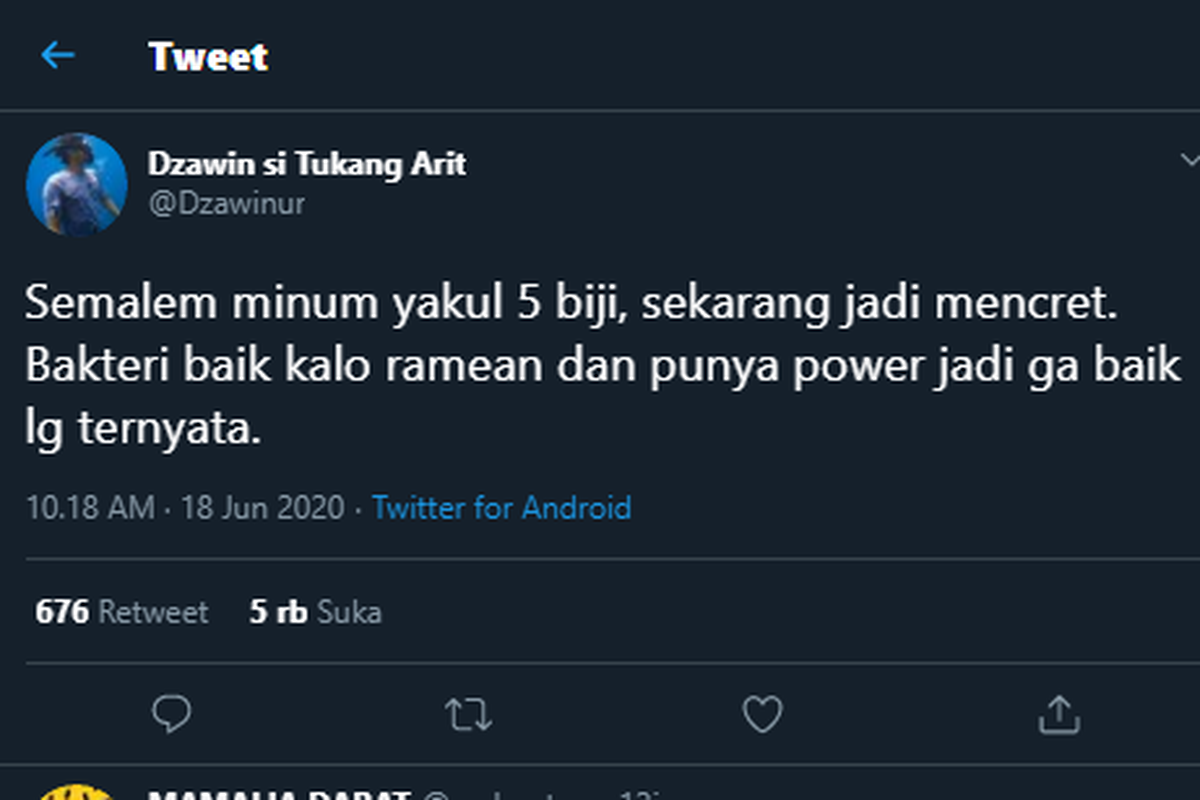Open the Dzawin si Tukang Arit profile name
1200x800 pixels.
click(x=307, y=164)
